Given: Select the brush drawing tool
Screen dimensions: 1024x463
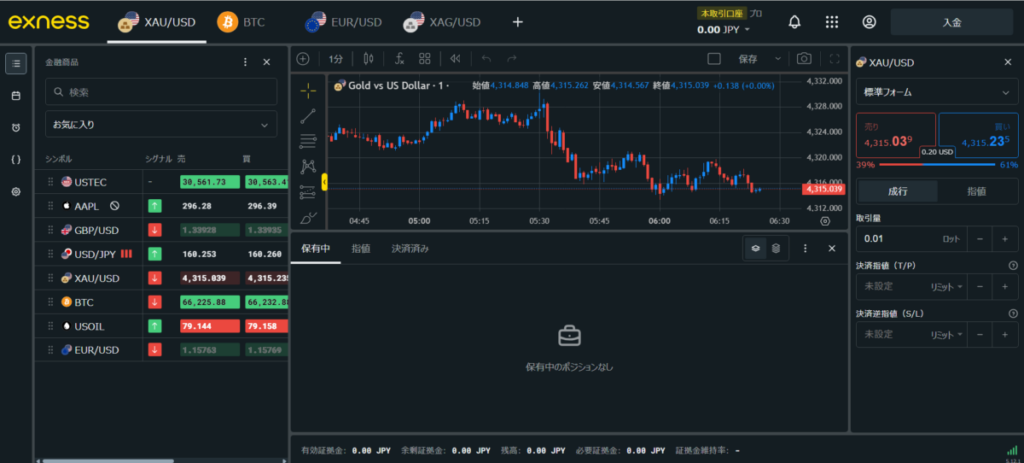Looking at the screenshot, I should tap(308, 217).
